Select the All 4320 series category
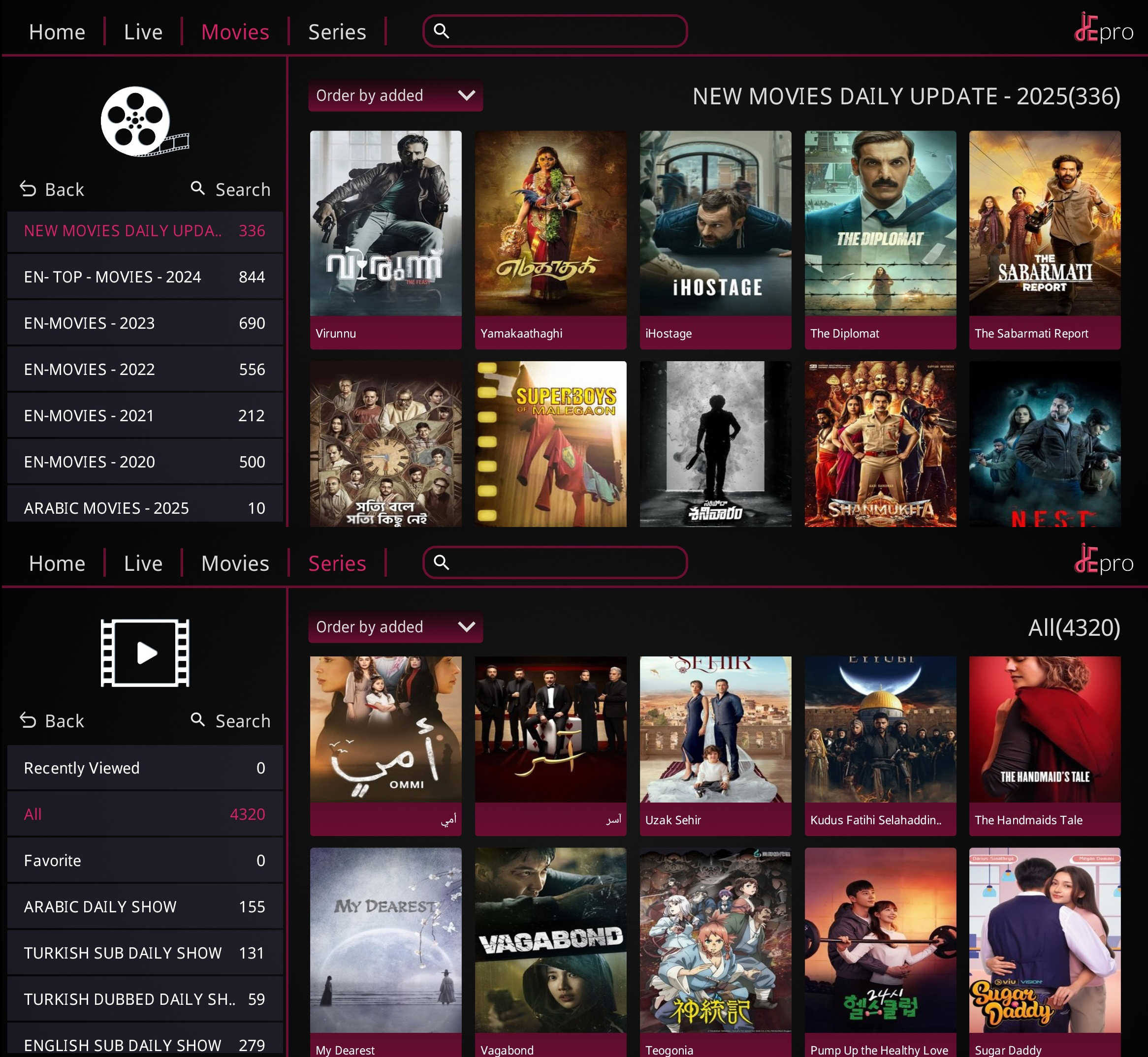1148x1057 pixels. [x=145, y=814]
